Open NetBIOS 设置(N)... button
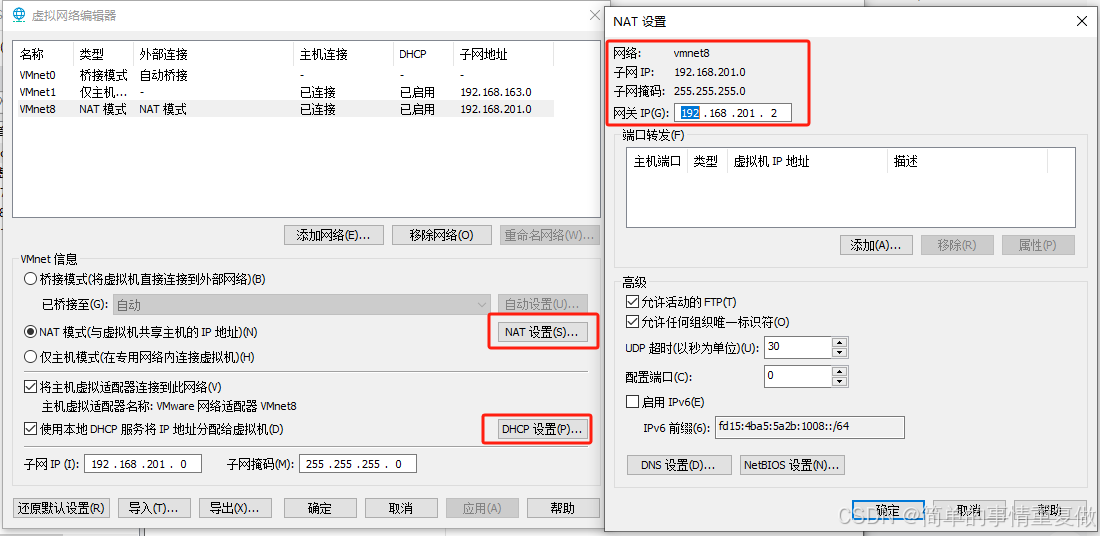Screen dimensions: 1100x536 click(x=792, y=464)
